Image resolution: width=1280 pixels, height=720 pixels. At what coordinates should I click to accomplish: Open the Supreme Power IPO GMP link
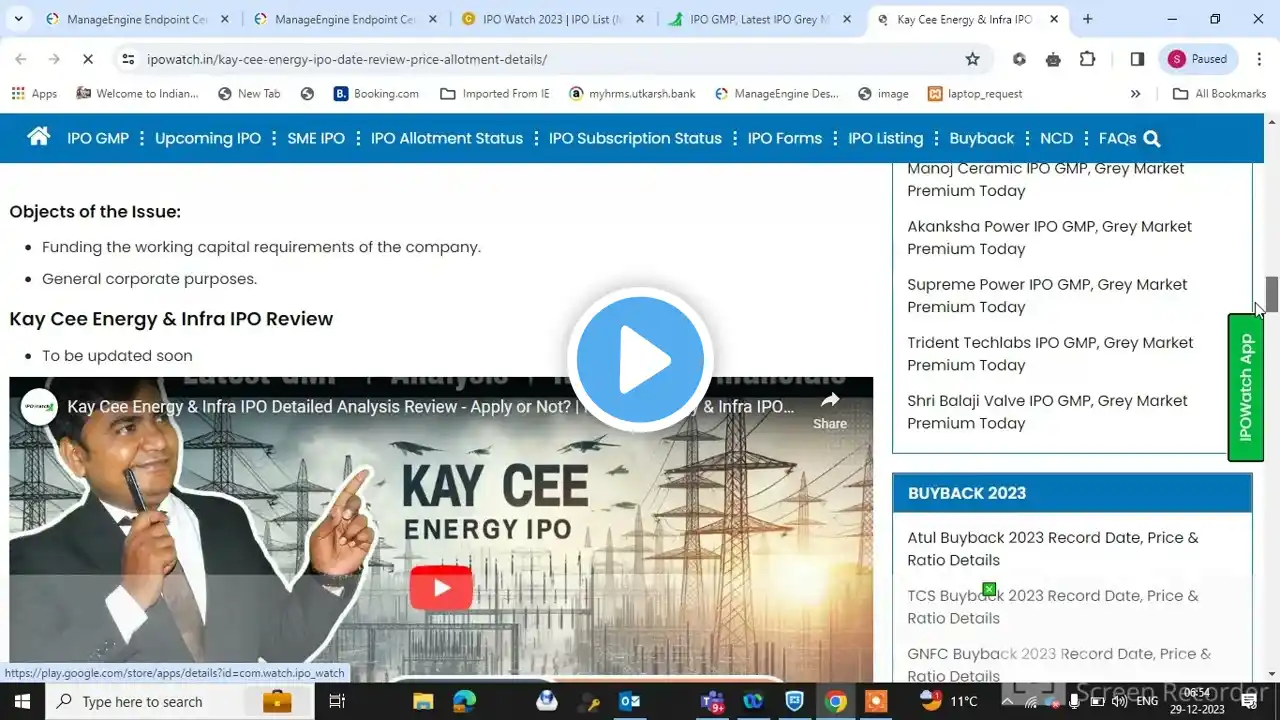(x=1047, y=296)
